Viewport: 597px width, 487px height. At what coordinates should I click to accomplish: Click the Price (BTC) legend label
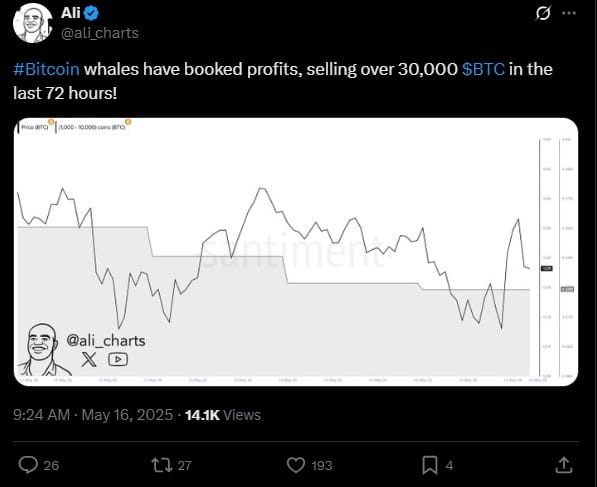click(35, 127)
